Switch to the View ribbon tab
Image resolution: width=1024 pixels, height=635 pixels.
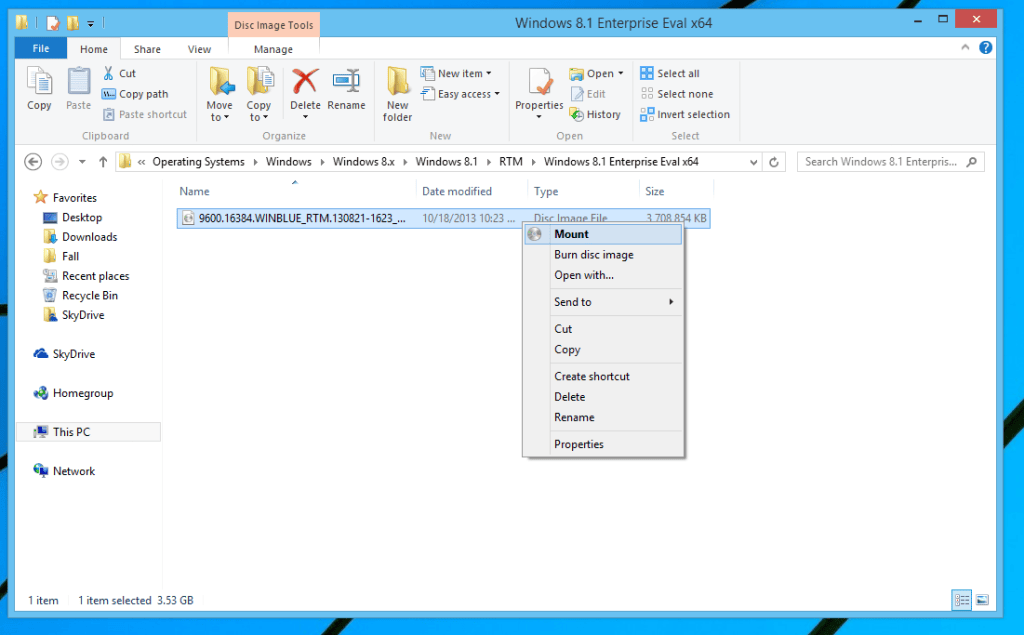point(199,49)
